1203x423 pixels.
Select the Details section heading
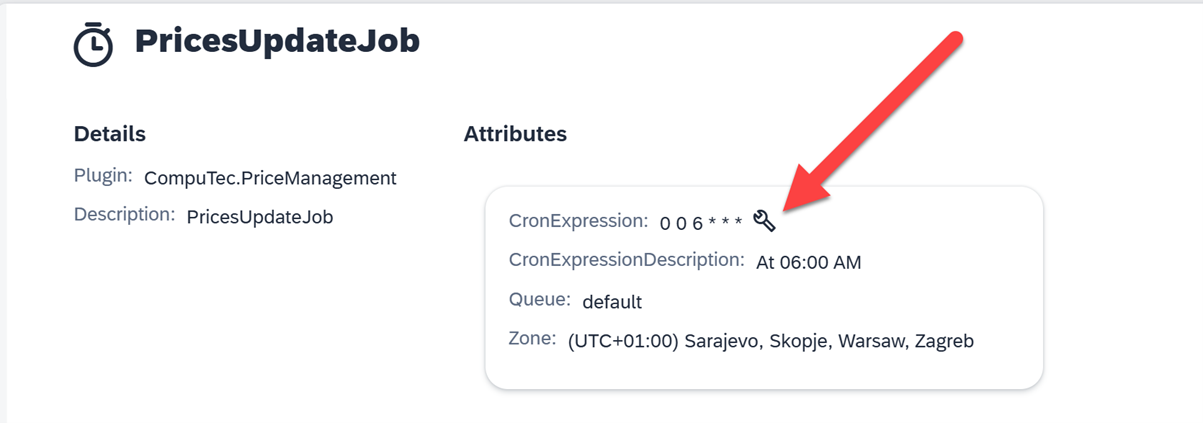(110, 134)
